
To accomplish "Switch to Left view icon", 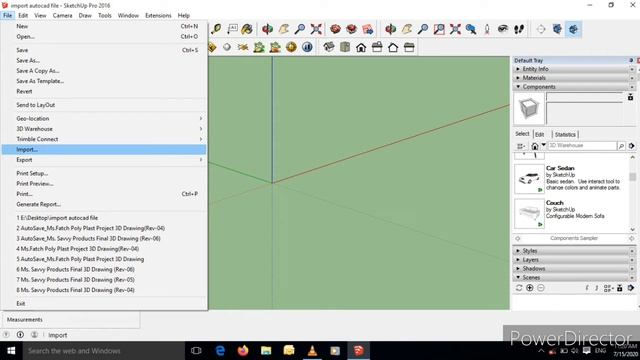I will [409, 47].
